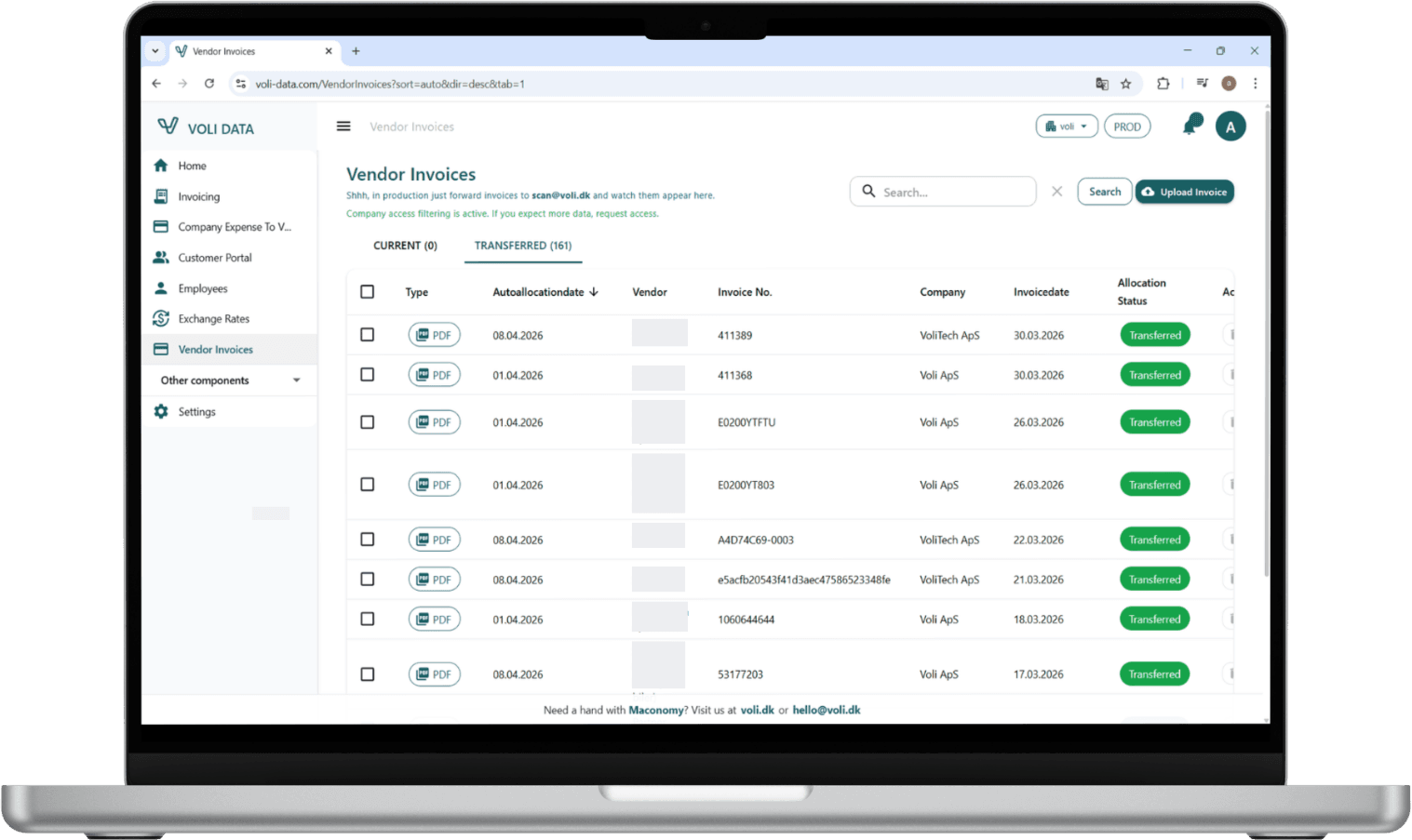The width and height of the screenshot is (1412, 840).
Task: Switch to the CURRENT (0) tab
Action: 405,245
